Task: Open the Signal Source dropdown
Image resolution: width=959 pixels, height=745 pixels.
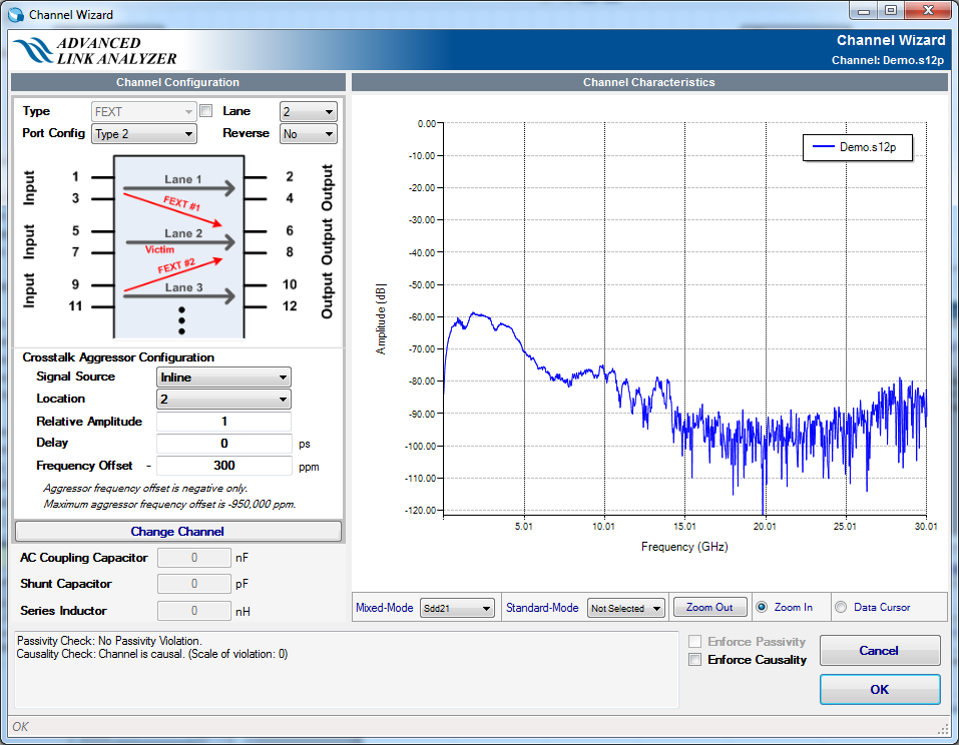Action: (224, 378)
